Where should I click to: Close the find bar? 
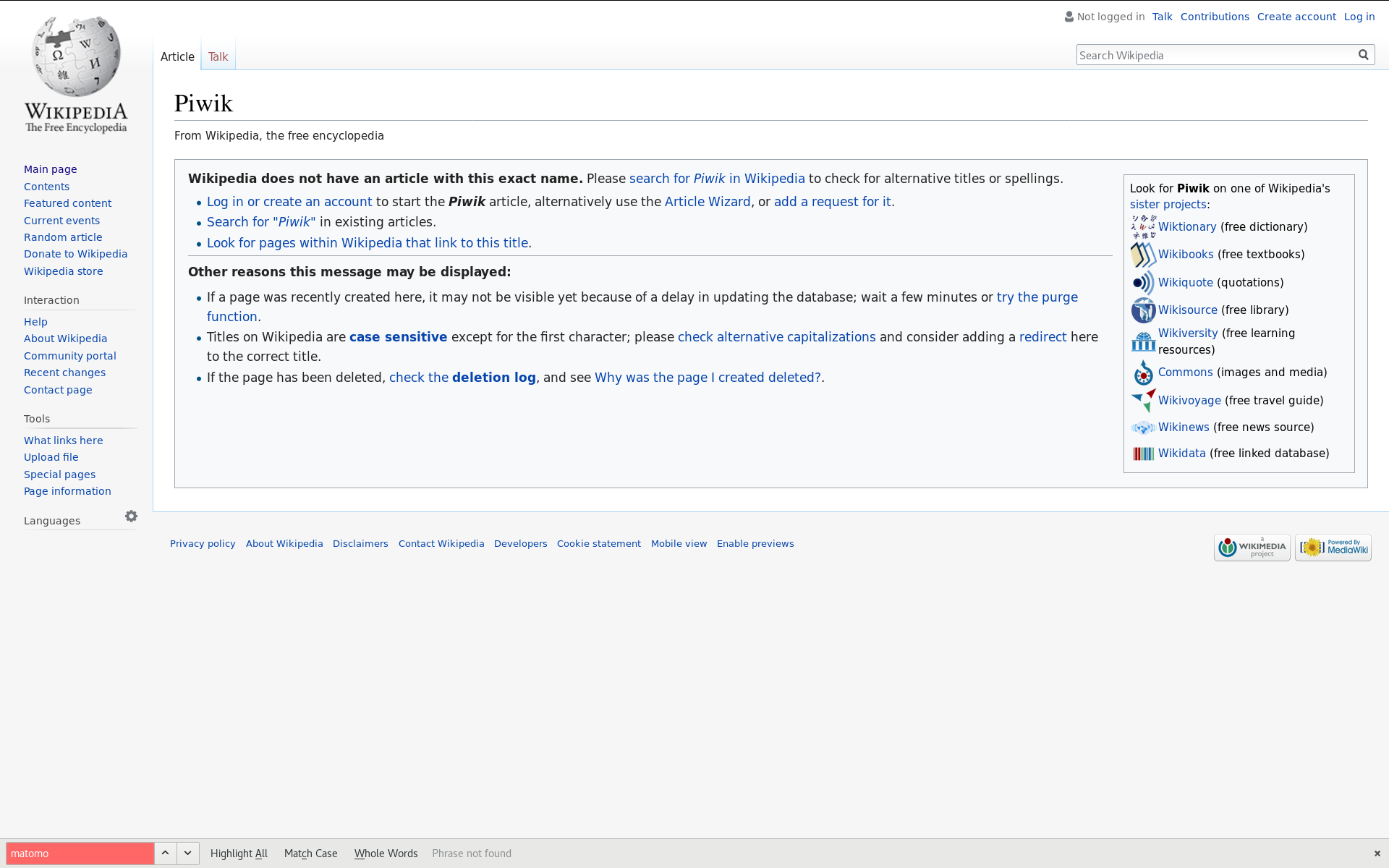click(1377, 854)
